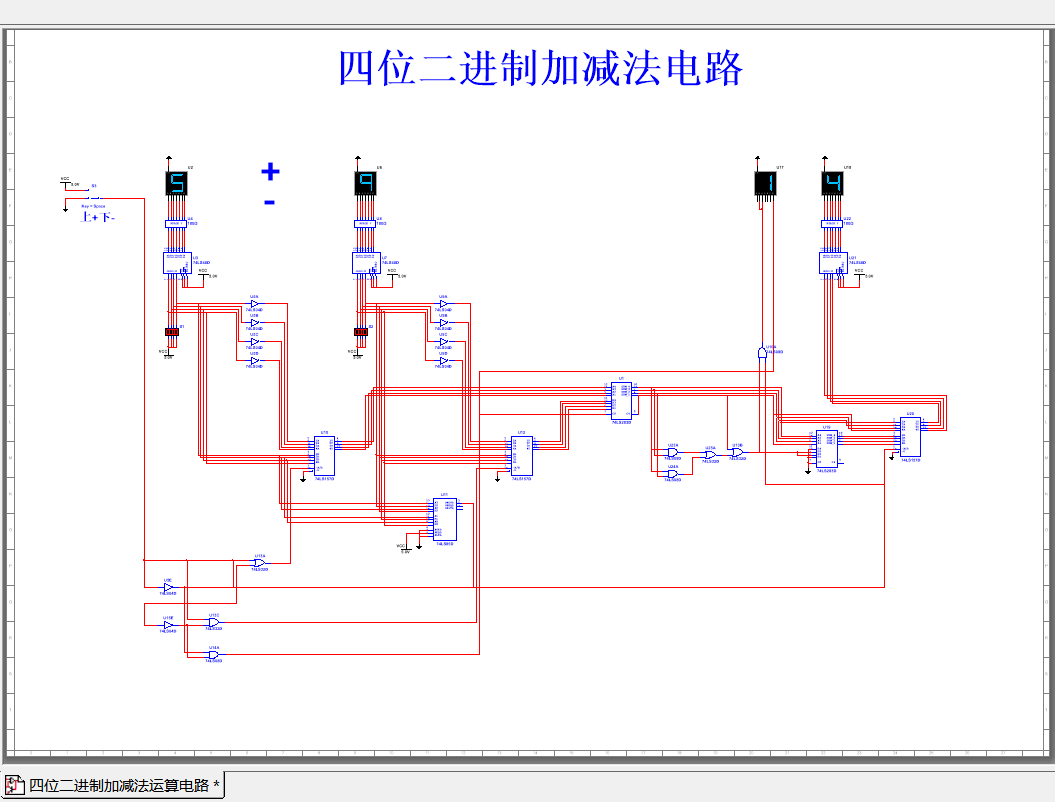The width and height of the screenshot is (1055, 802).
Task: Click the schematic icon on bottom tab
Action: click(15, 785)
